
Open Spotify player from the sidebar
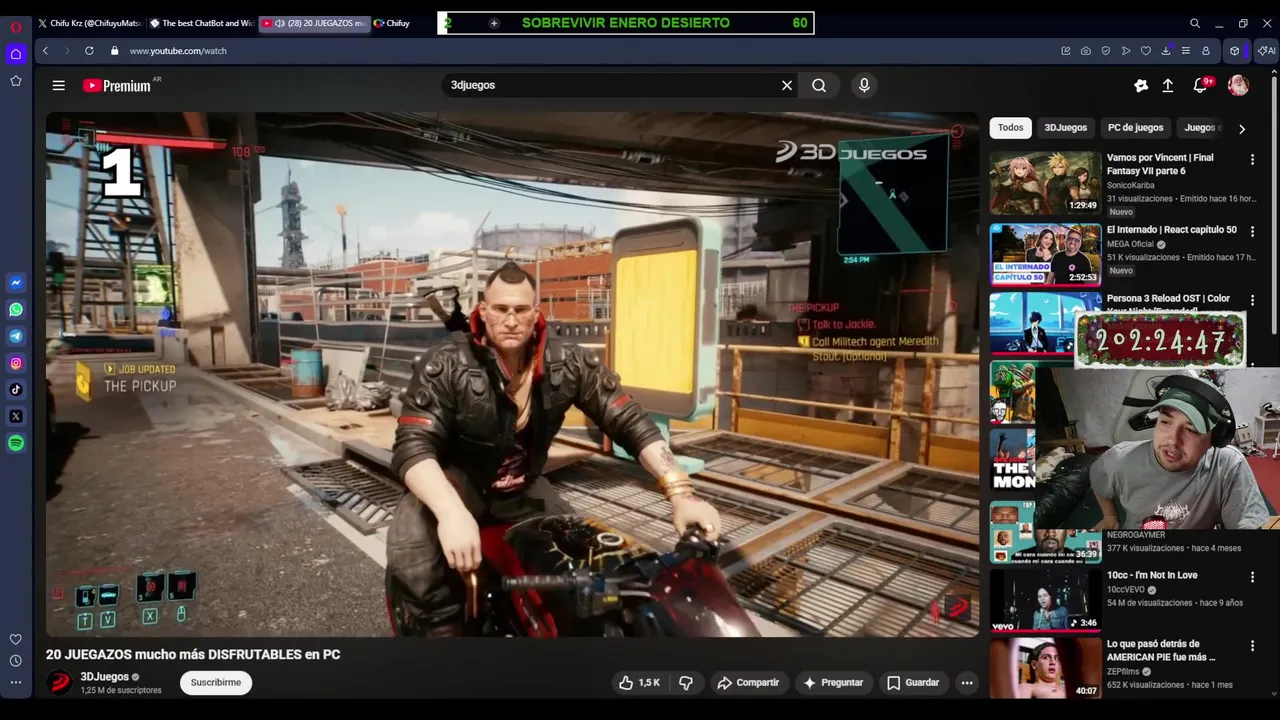tap(16, 443)
